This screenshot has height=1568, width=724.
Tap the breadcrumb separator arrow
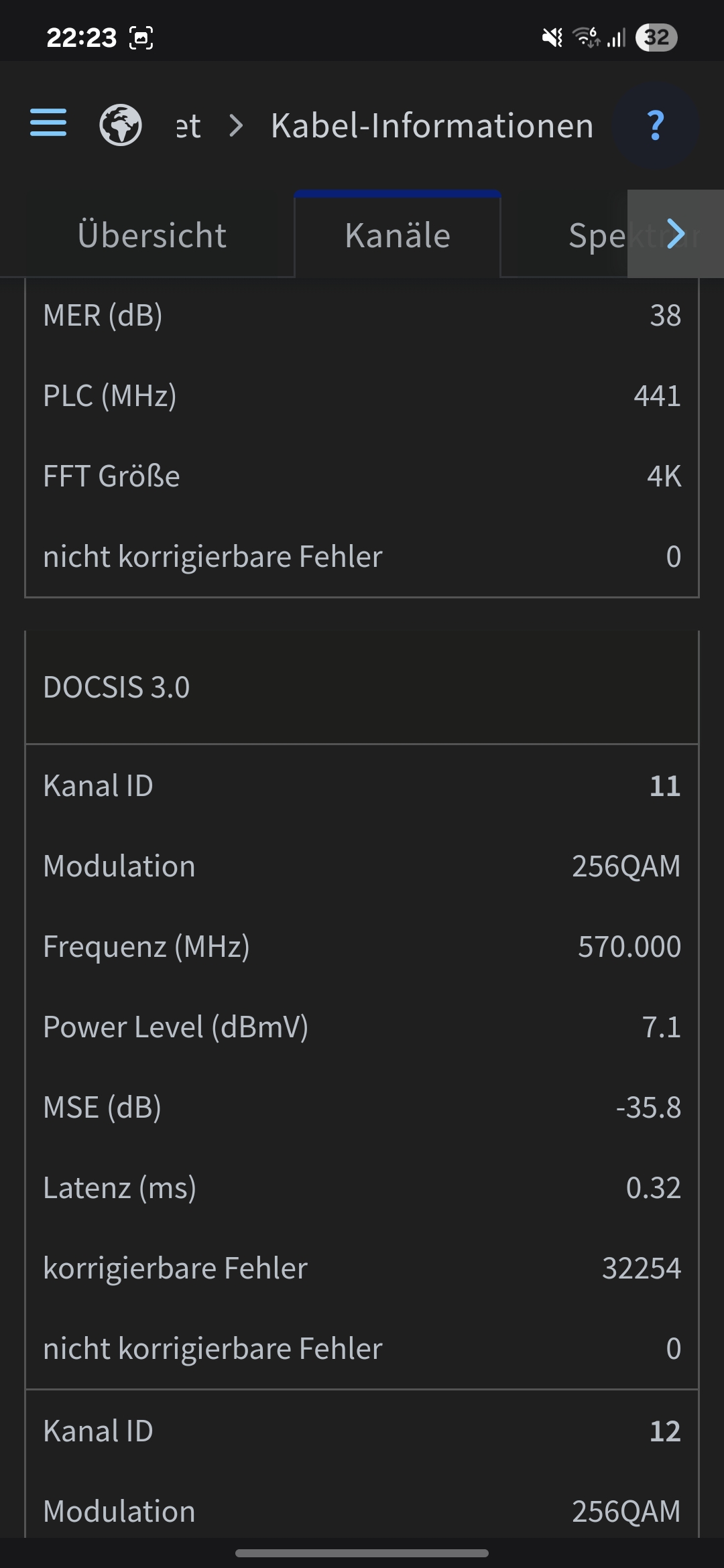[x=236, y=125]
